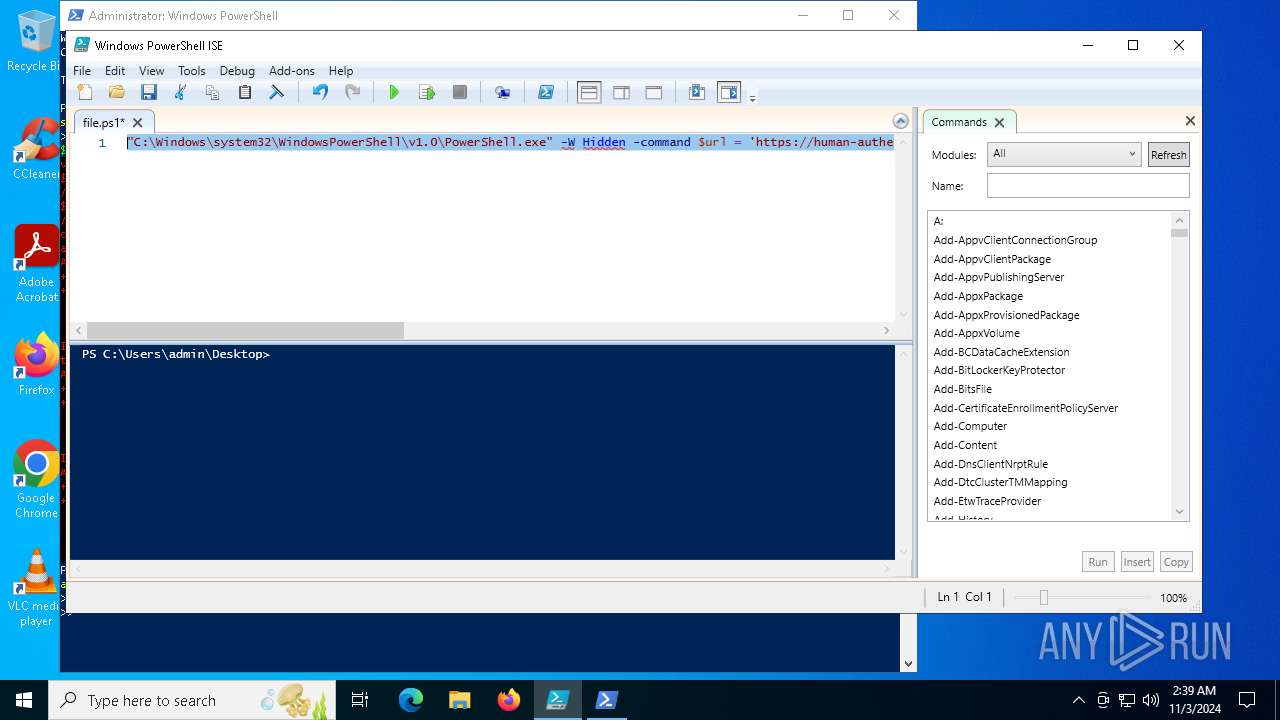Select Add-Content command
This screenshot has width=1280, height=720.
[x=965, y=445]
